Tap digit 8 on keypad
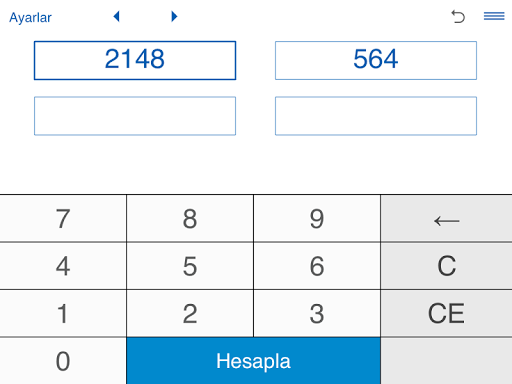Image resolution: width=512 pixels, height=384 pixels. point(190,219)
